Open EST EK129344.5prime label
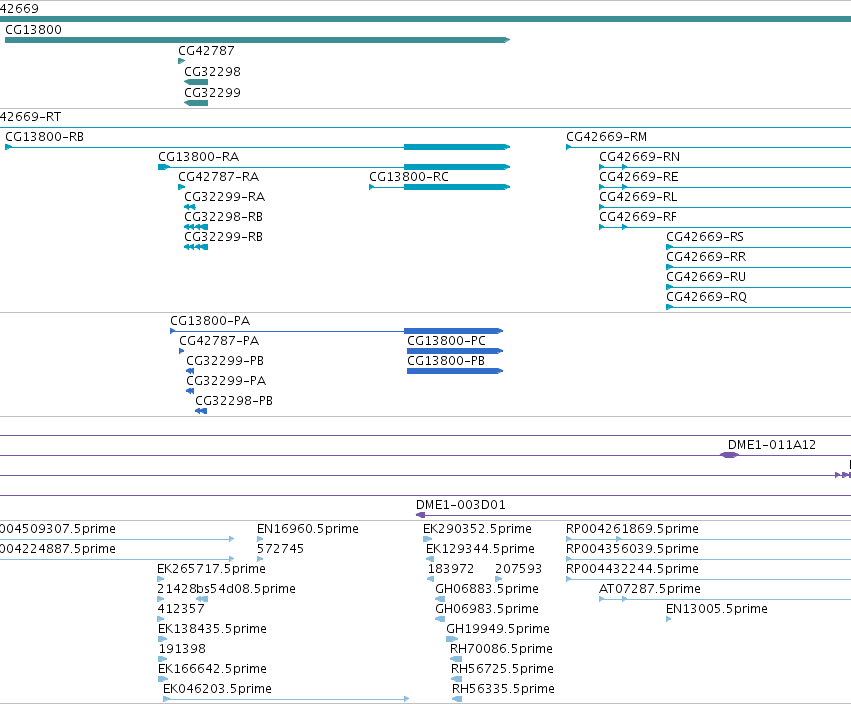This screenshot has height=704, width=851. [x=480, y=549]
